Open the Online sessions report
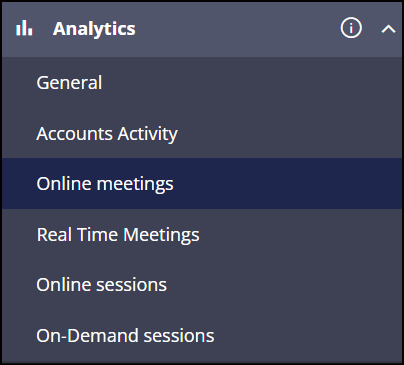This screenshot has height=365, width=404. pos(202,285)
